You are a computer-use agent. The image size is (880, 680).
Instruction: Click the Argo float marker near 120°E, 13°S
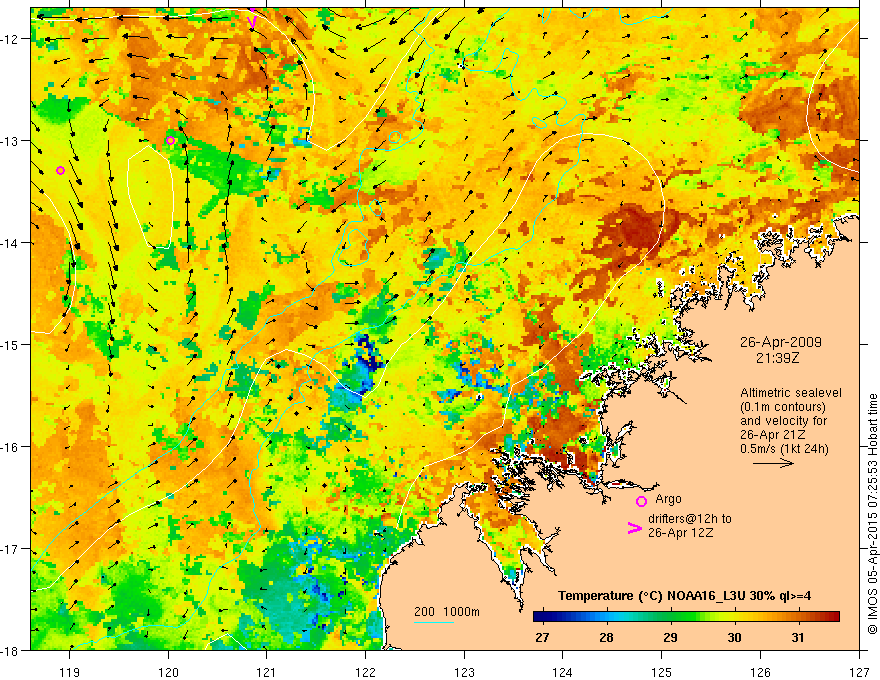pyautogui.click(x=171, y=140)
